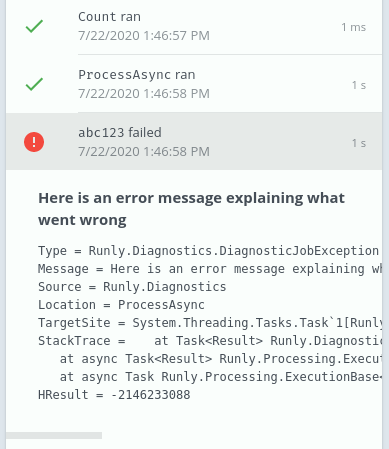Click the Type exception line
The image size is (389, 449).
click(x=208, y=251)
